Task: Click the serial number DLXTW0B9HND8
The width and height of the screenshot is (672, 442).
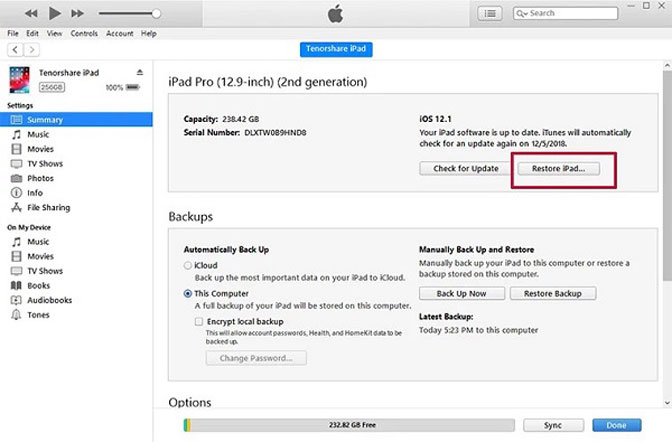Action: pyautogui.click(x=275, y=132)
